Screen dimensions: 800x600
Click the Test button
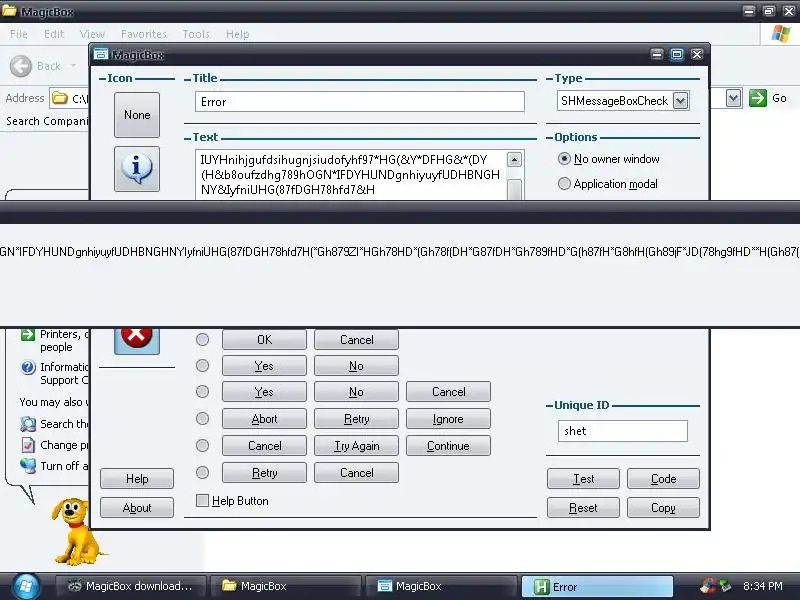(x=583, y=479)
